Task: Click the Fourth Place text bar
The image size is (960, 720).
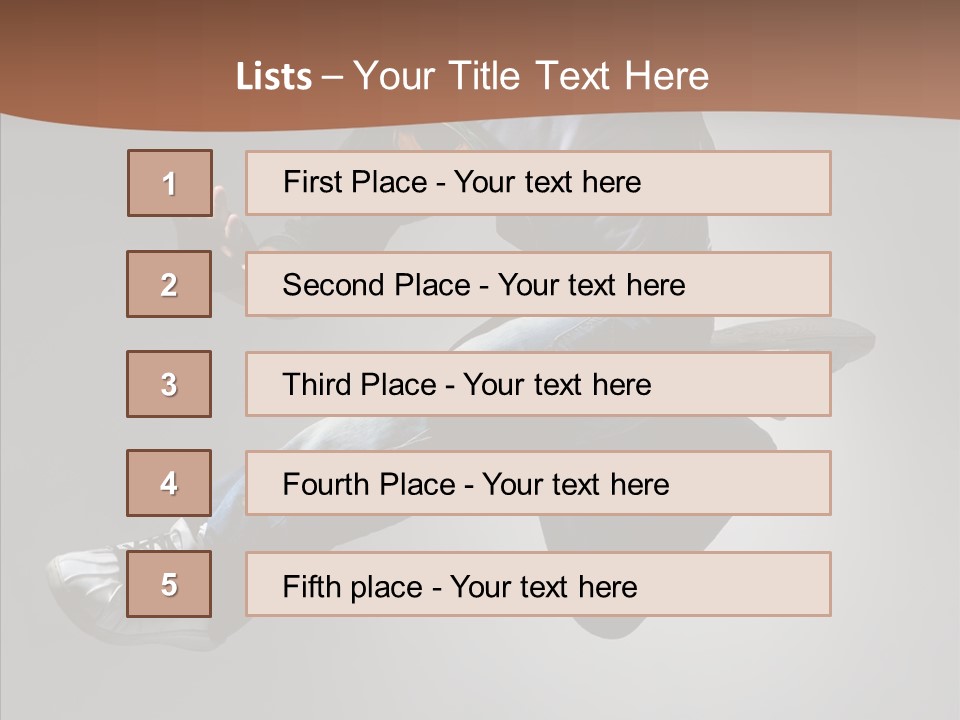Action: coord(538,483)
